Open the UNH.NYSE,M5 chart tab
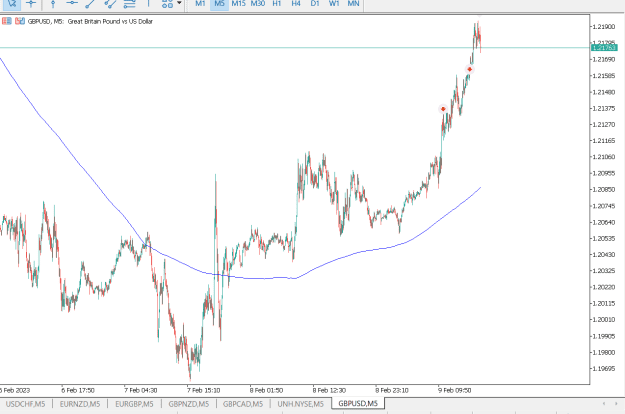This screenshot has height=414, width=625. 301,404
